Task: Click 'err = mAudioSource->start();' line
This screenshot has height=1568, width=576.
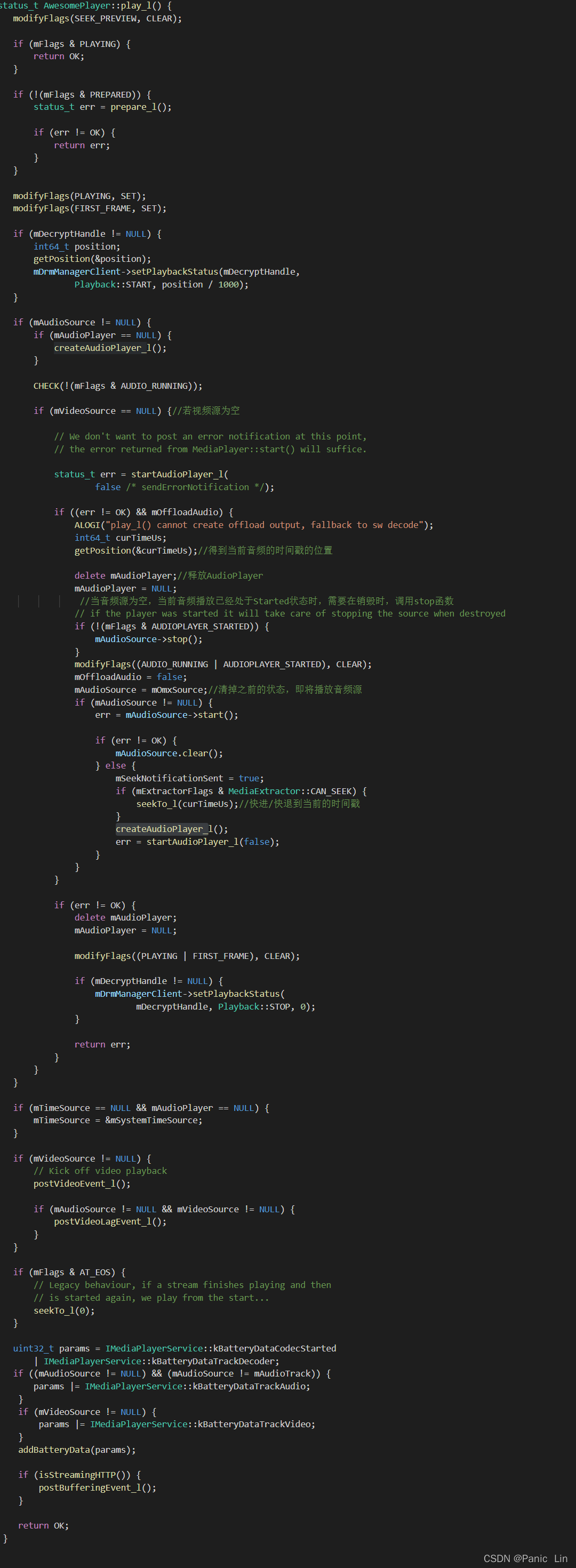Action: (x=167, y=715)
